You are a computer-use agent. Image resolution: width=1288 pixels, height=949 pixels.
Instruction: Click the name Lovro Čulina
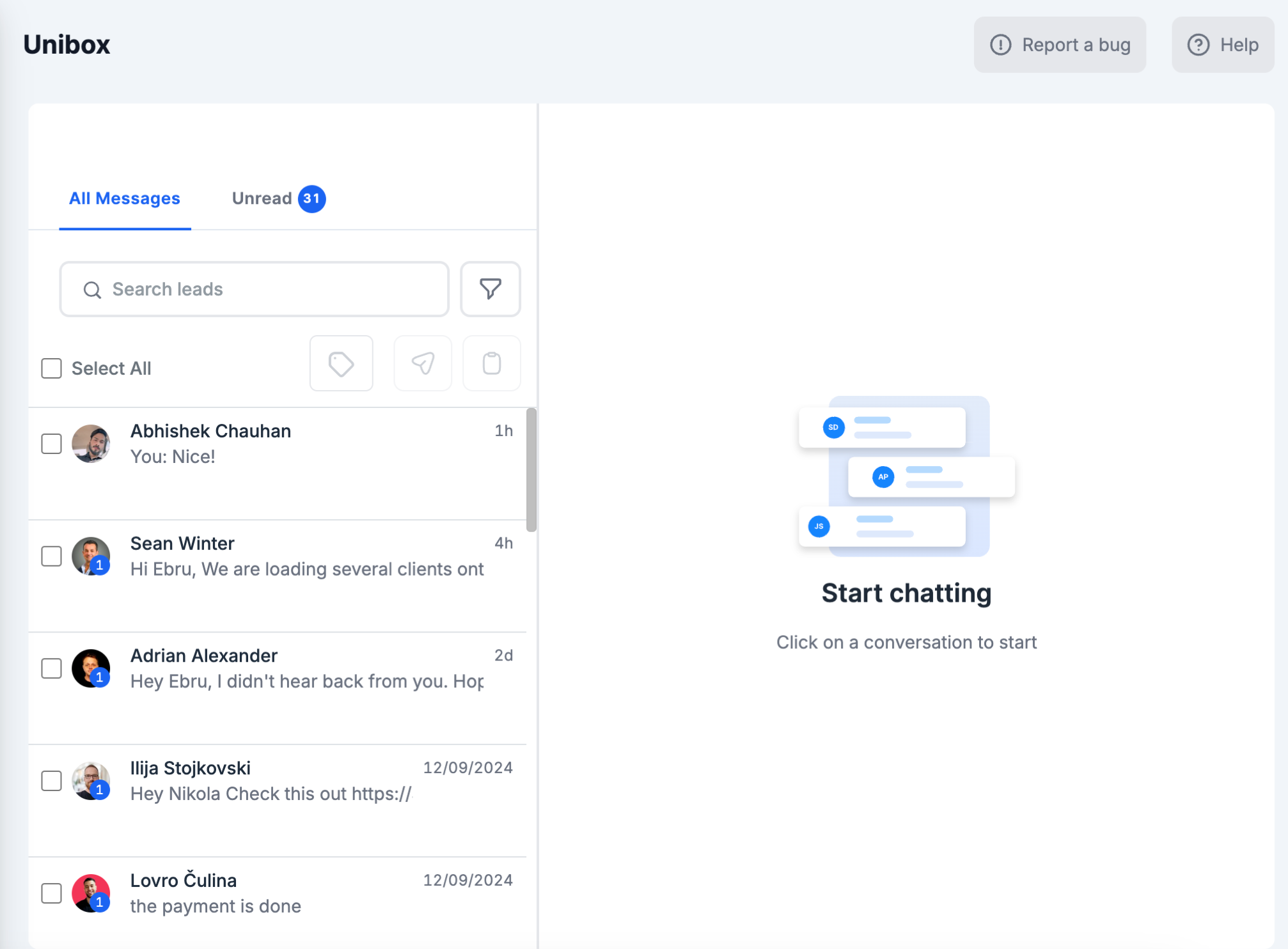184,881
